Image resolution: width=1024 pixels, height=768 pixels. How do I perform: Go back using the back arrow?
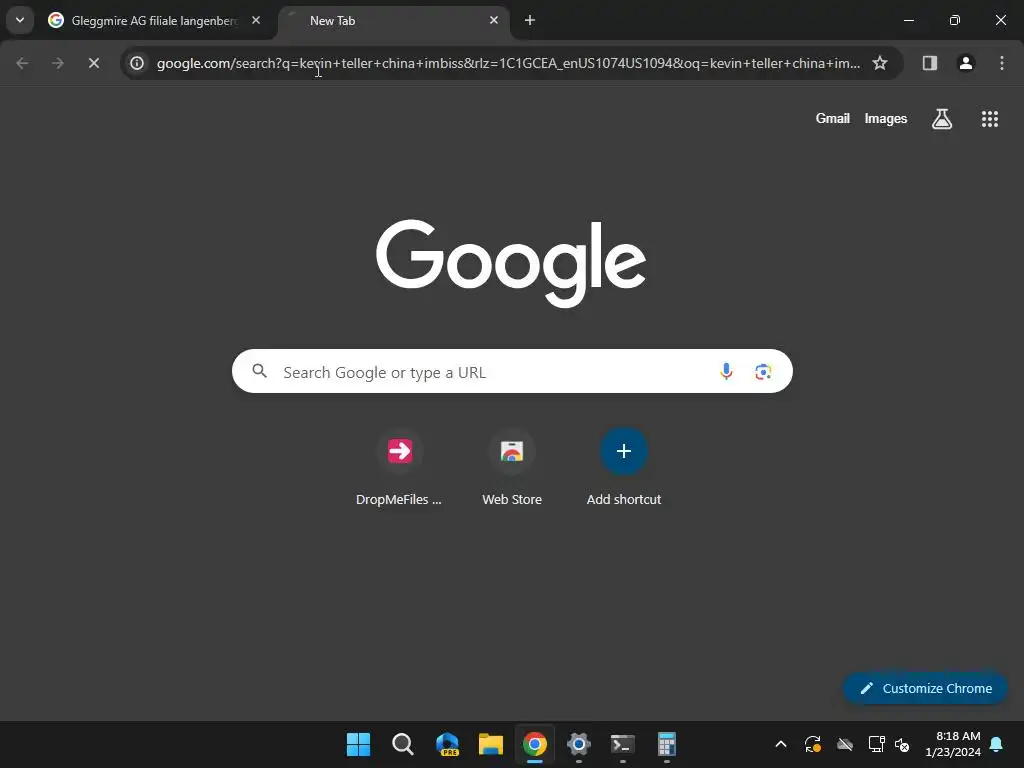[22, 63]
